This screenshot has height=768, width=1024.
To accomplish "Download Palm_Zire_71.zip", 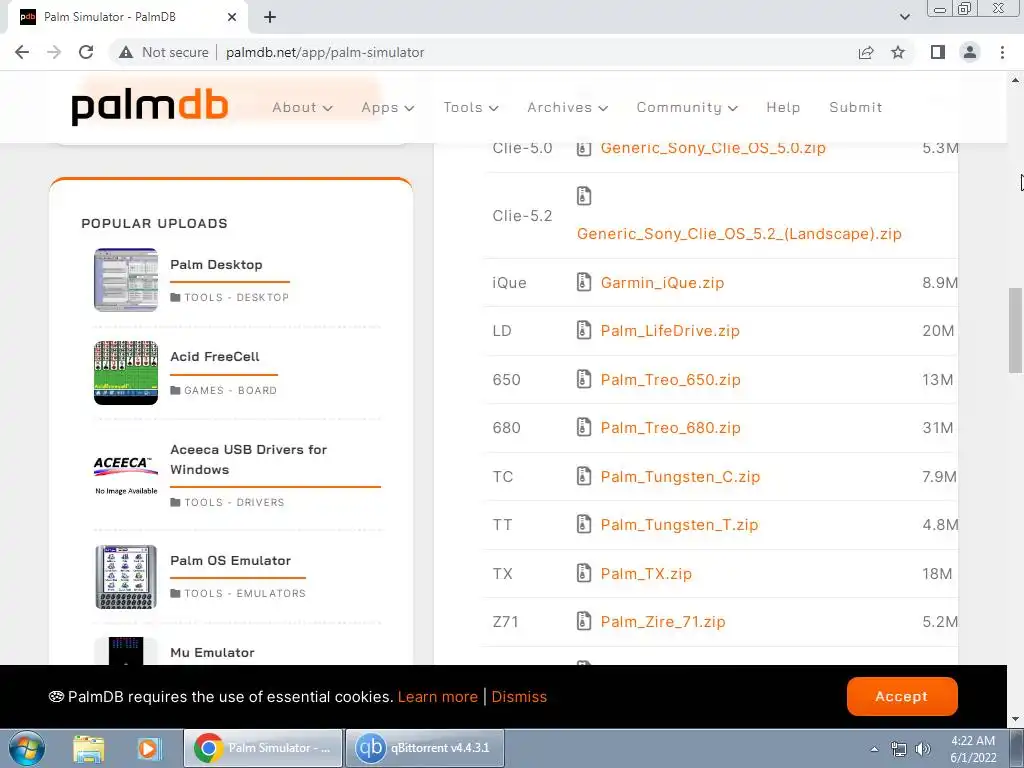I will (x=663, y=622).
